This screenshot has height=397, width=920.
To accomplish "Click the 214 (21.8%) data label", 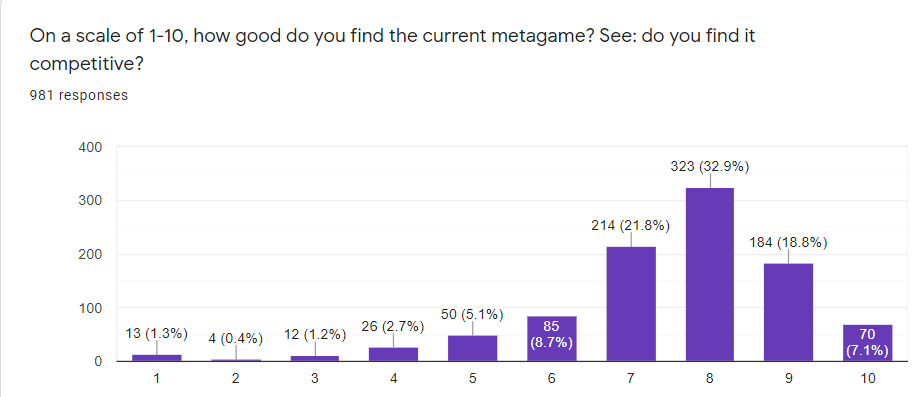I will 631,226.
